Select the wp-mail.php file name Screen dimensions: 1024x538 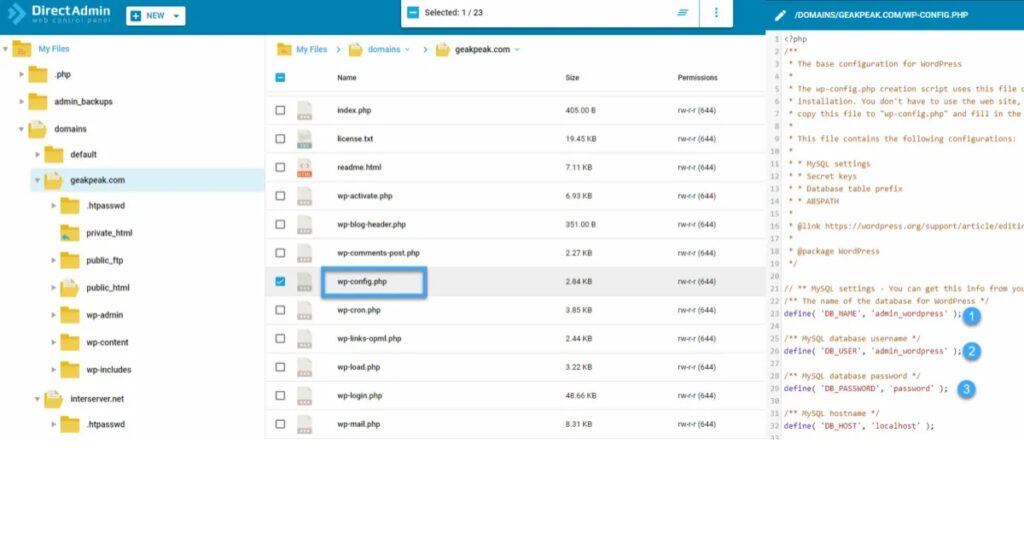click(x=359, y=424)
